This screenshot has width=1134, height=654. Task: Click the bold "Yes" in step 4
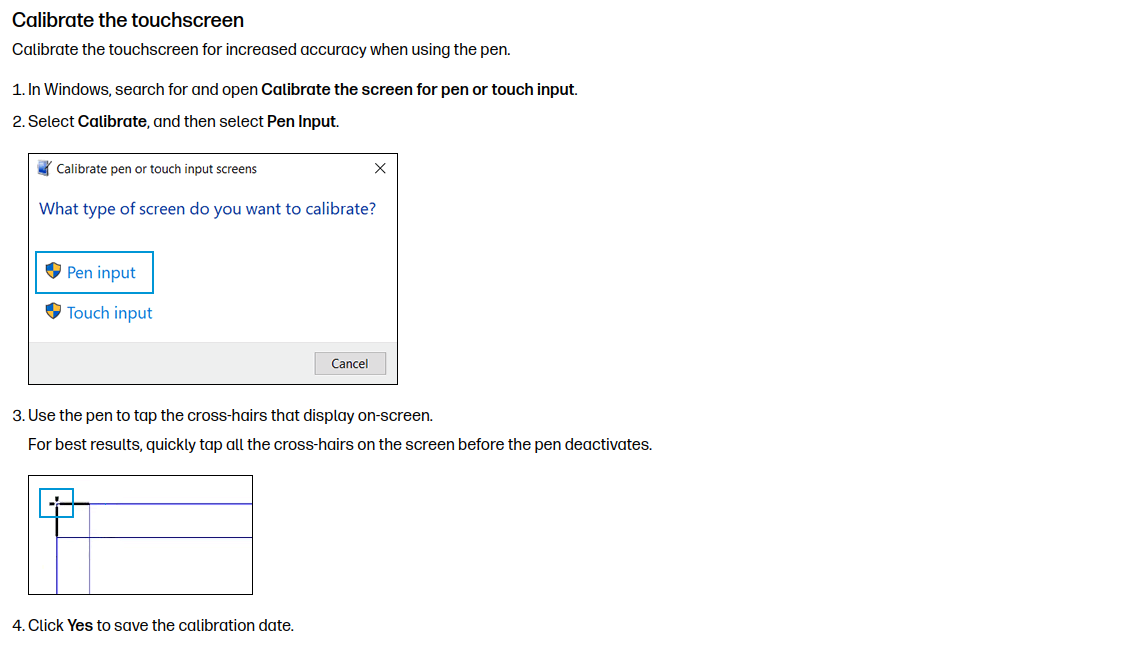pos(80,626)
